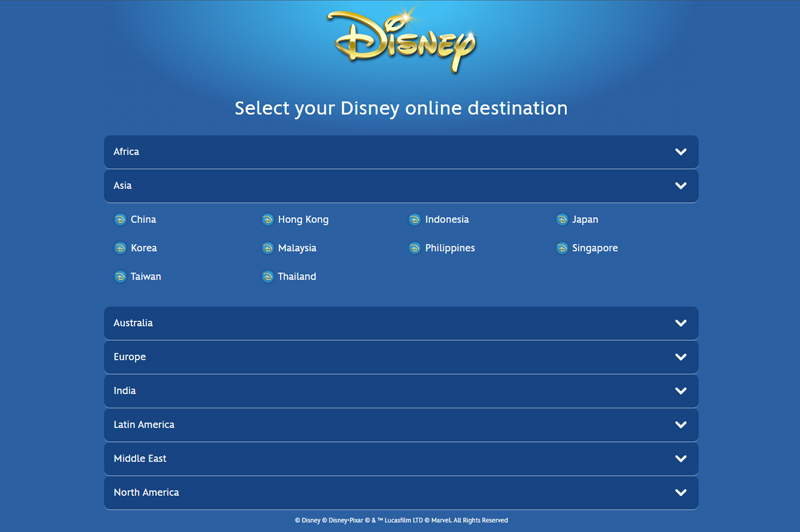Open the Australia region row
Viewport: 800px width, 532px height.
point(400,323)
